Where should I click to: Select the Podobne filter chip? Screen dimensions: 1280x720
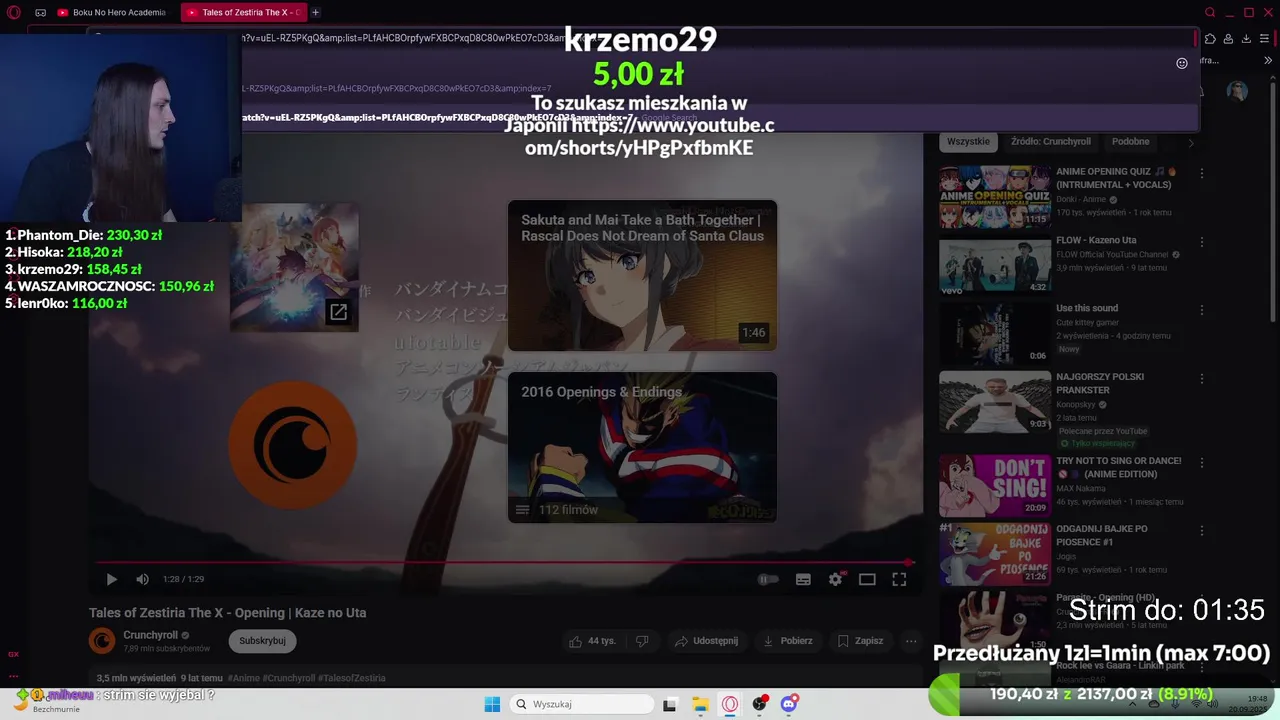point(1130,141)
